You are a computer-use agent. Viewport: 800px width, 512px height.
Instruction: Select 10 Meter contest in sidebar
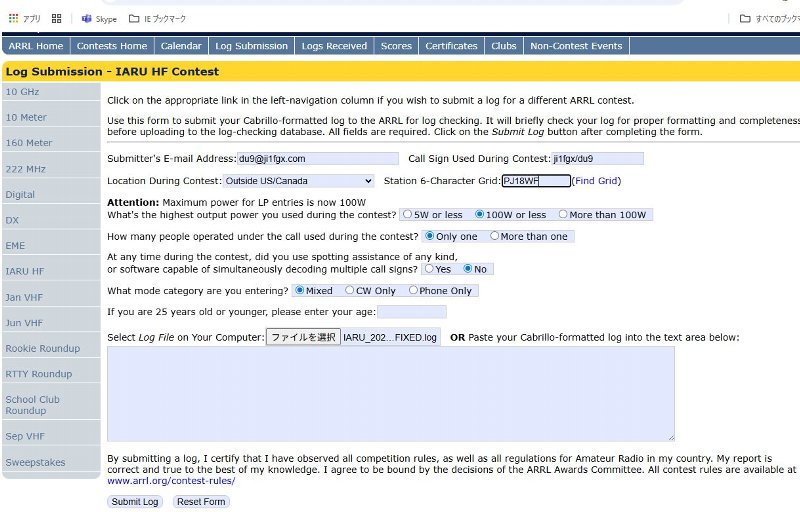(x=26, y=117)
